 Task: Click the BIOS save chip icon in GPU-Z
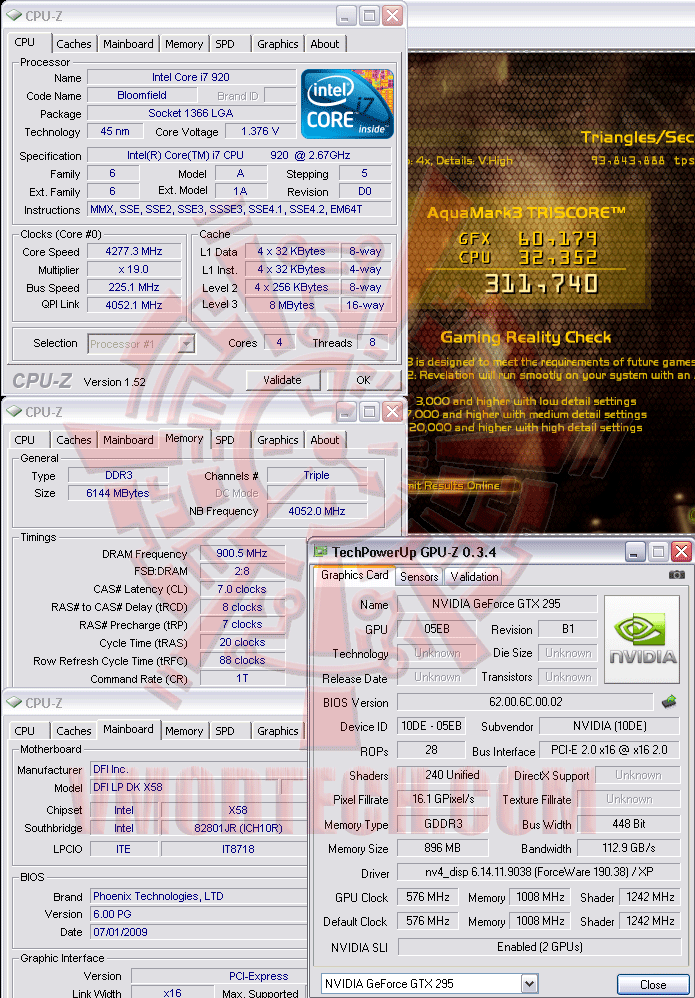point(668,702)
